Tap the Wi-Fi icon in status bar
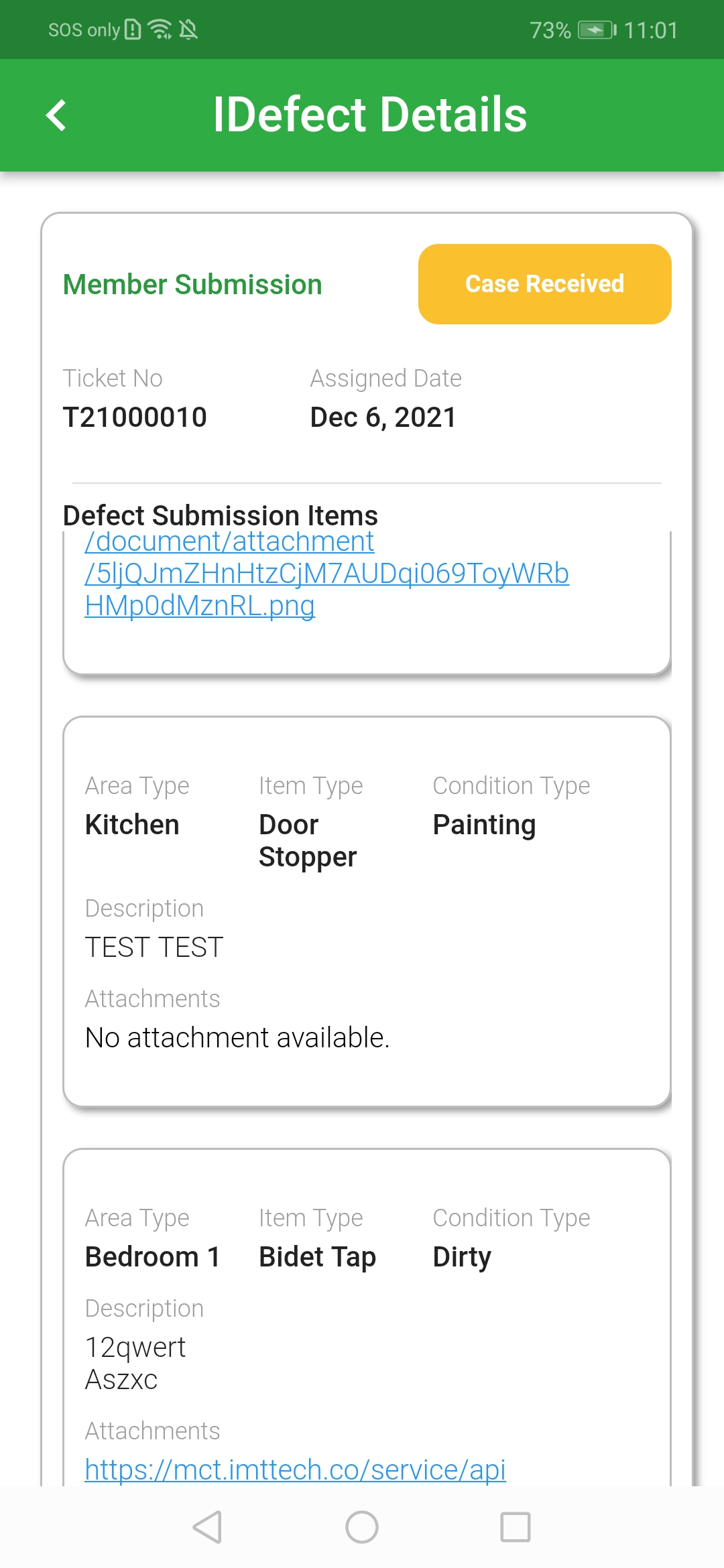The width and height of the screenshot is (724, 1568). click(160, 29)
